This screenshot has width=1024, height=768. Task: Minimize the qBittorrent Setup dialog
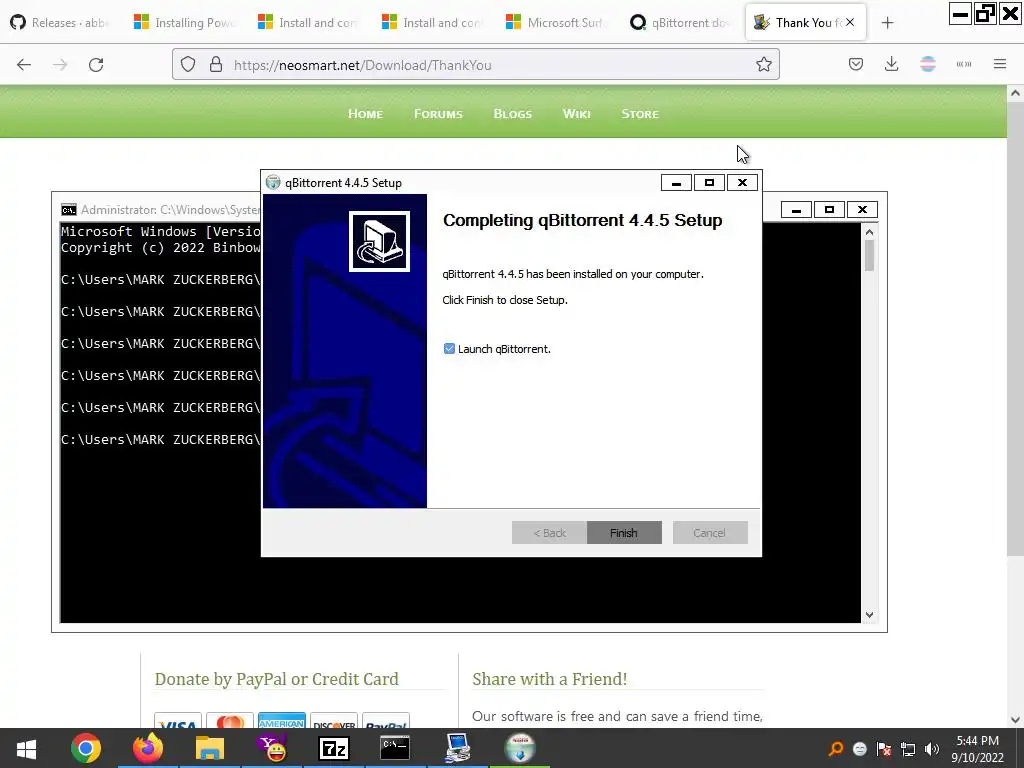677,183
